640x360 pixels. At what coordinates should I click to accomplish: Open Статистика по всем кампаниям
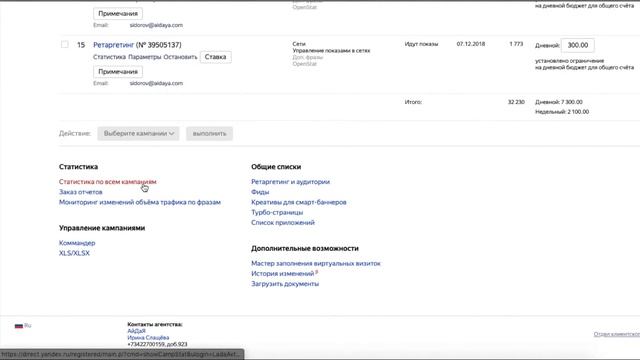(108, 182)
